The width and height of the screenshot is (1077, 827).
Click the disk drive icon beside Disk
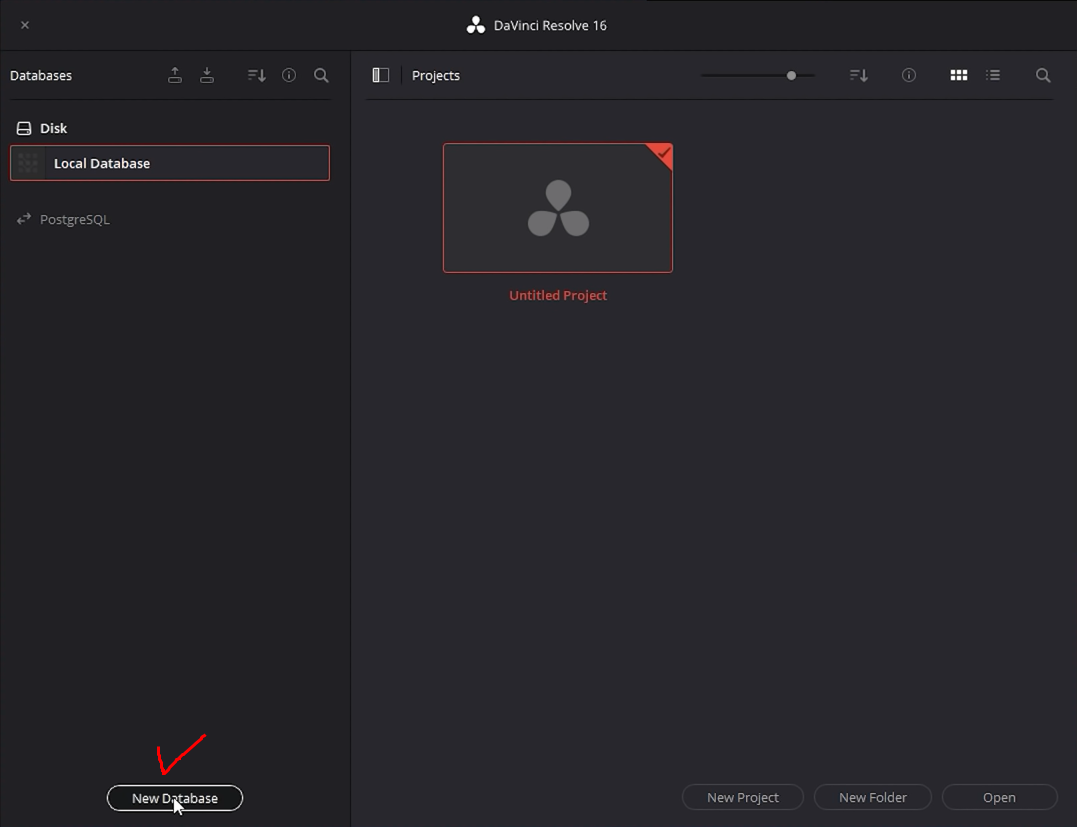coord(24,128)
